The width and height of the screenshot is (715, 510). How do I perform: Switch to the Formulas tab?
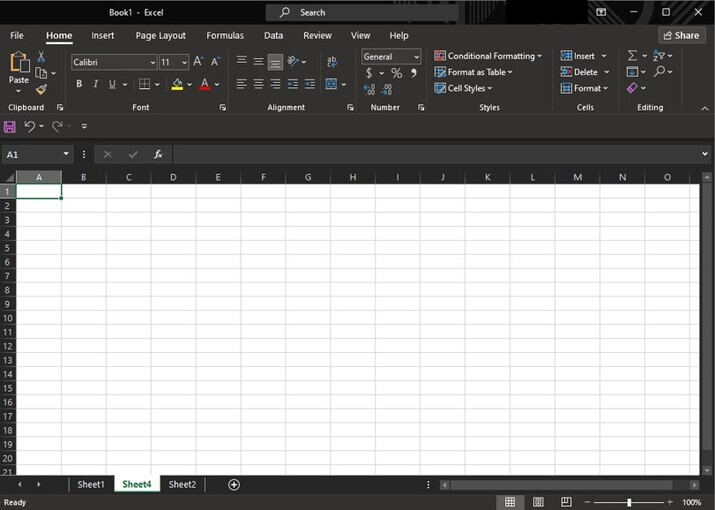(225, 36)
